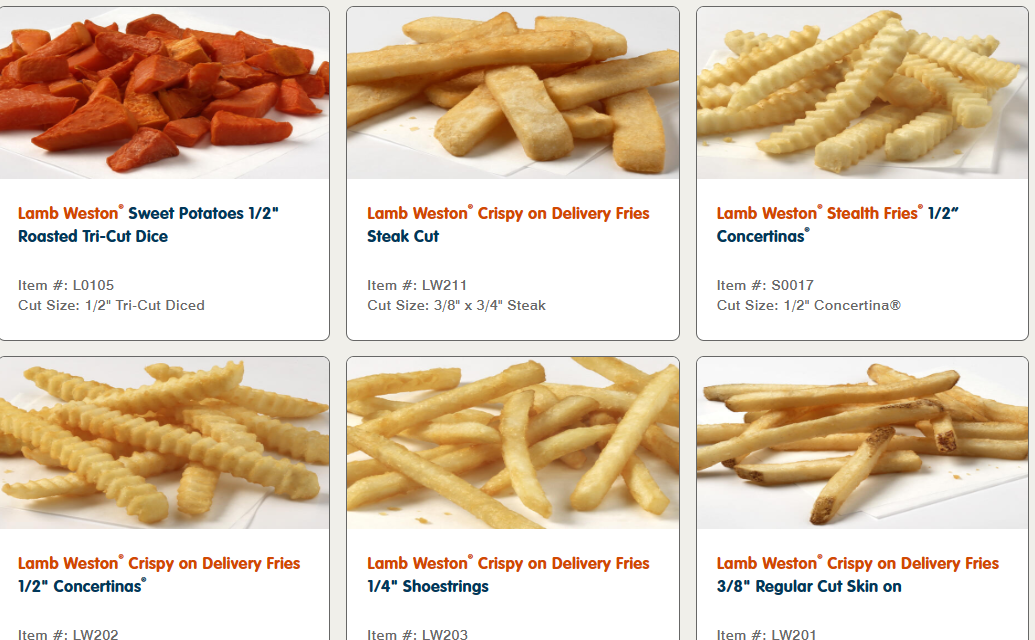Open the Sweet Potatoes 1/2" Roasted Tri-Cut Dice title
Viewport: 1035px width, 640px height.
point(149,224)
